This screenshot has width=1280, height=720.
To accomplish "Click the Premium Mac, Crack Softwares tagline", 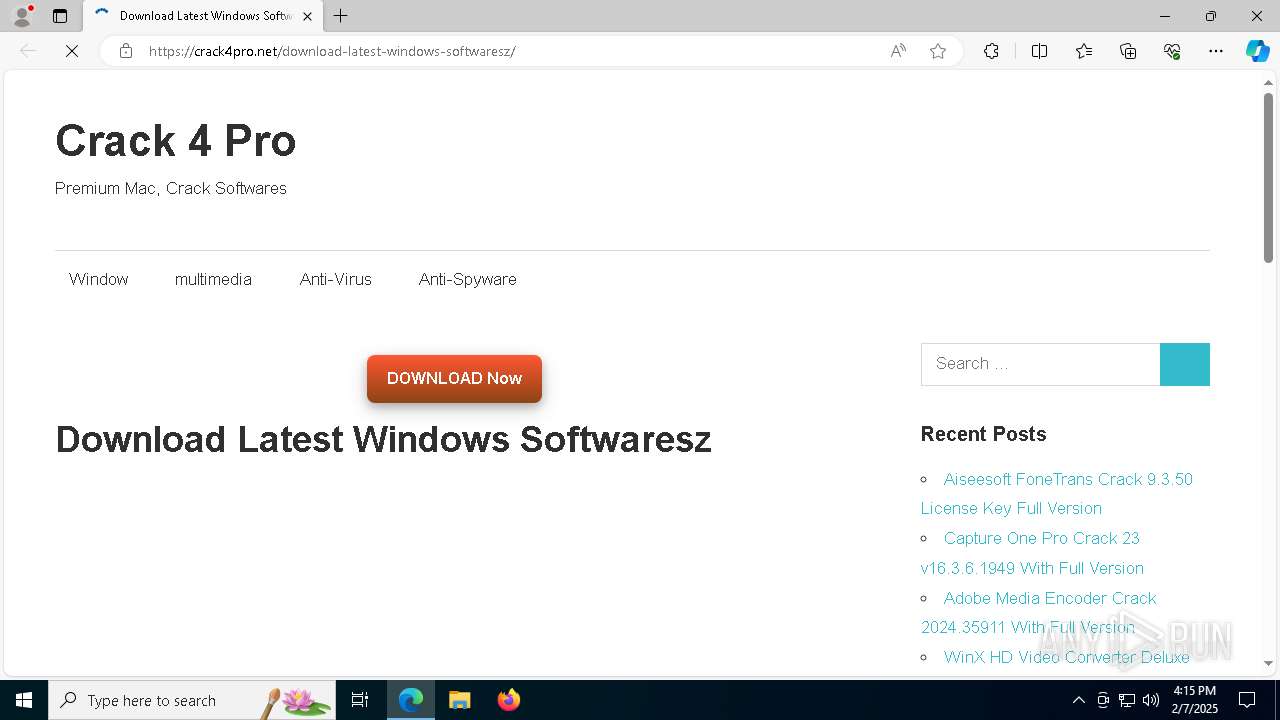I will [171, 188].
